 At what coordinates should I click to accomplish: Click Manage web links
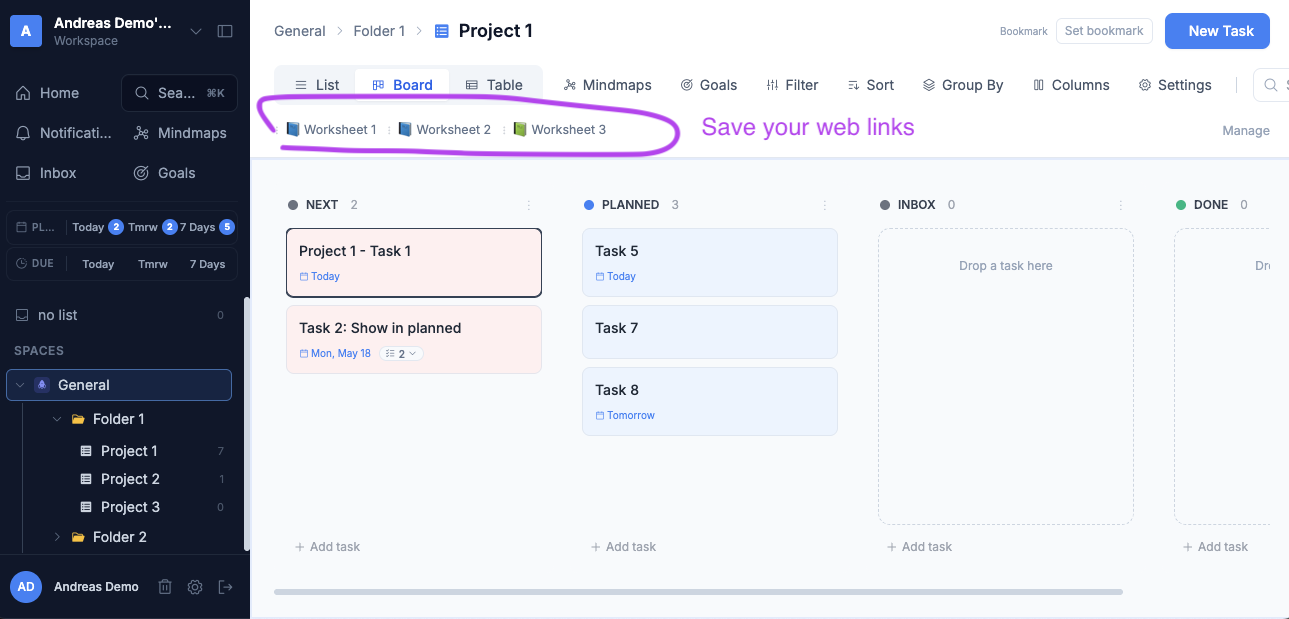click(x=1246, y=131)
